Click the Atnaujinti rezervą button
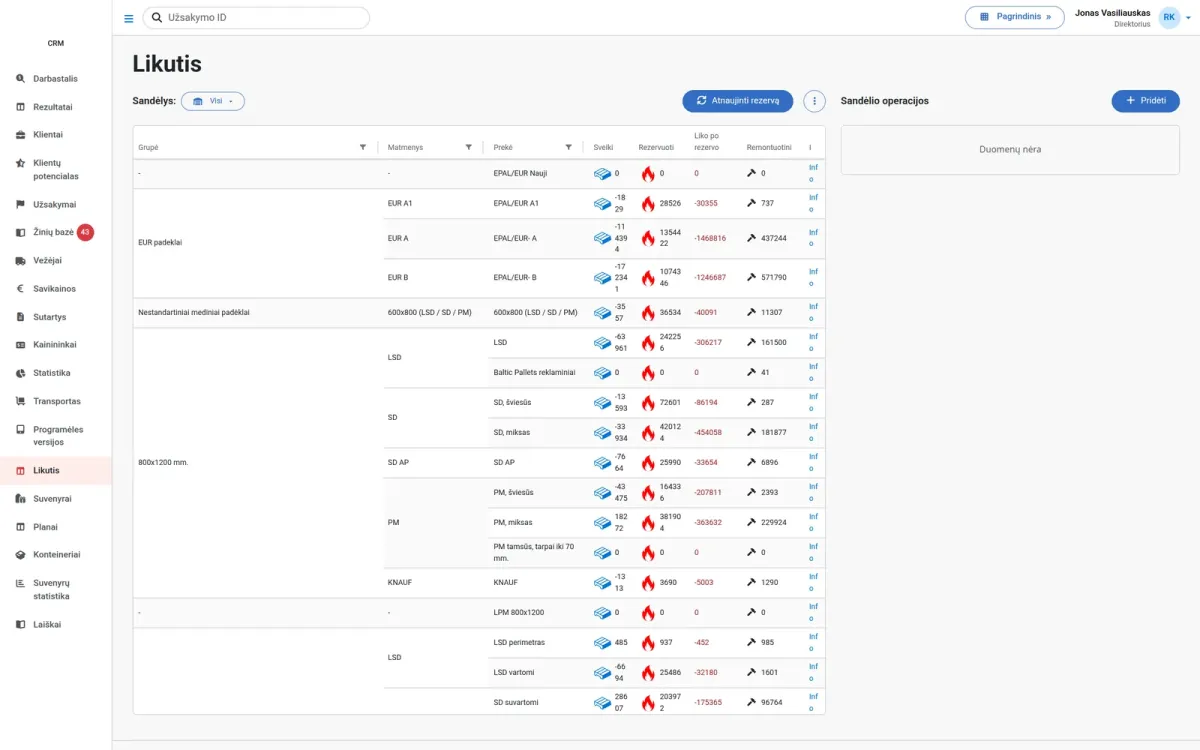Screen dimensions: 1200x750 coord(738,101)
